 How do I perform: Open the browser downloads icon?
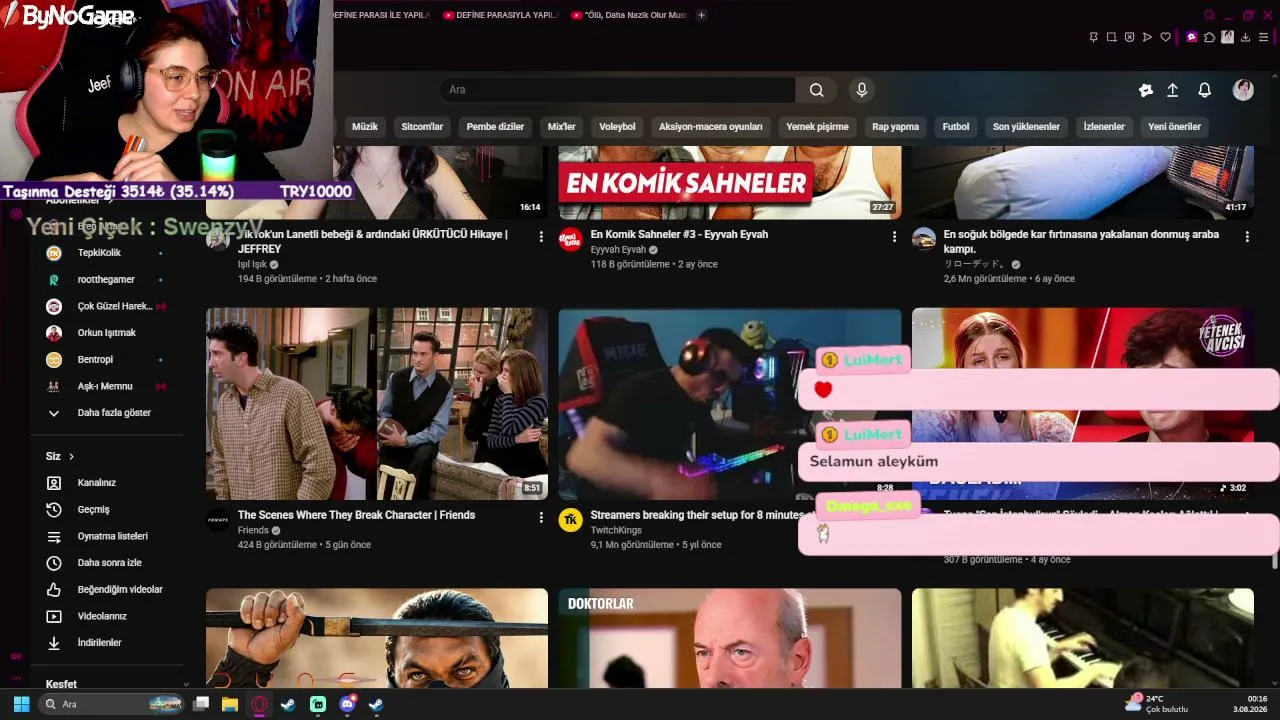point(1245,37)
